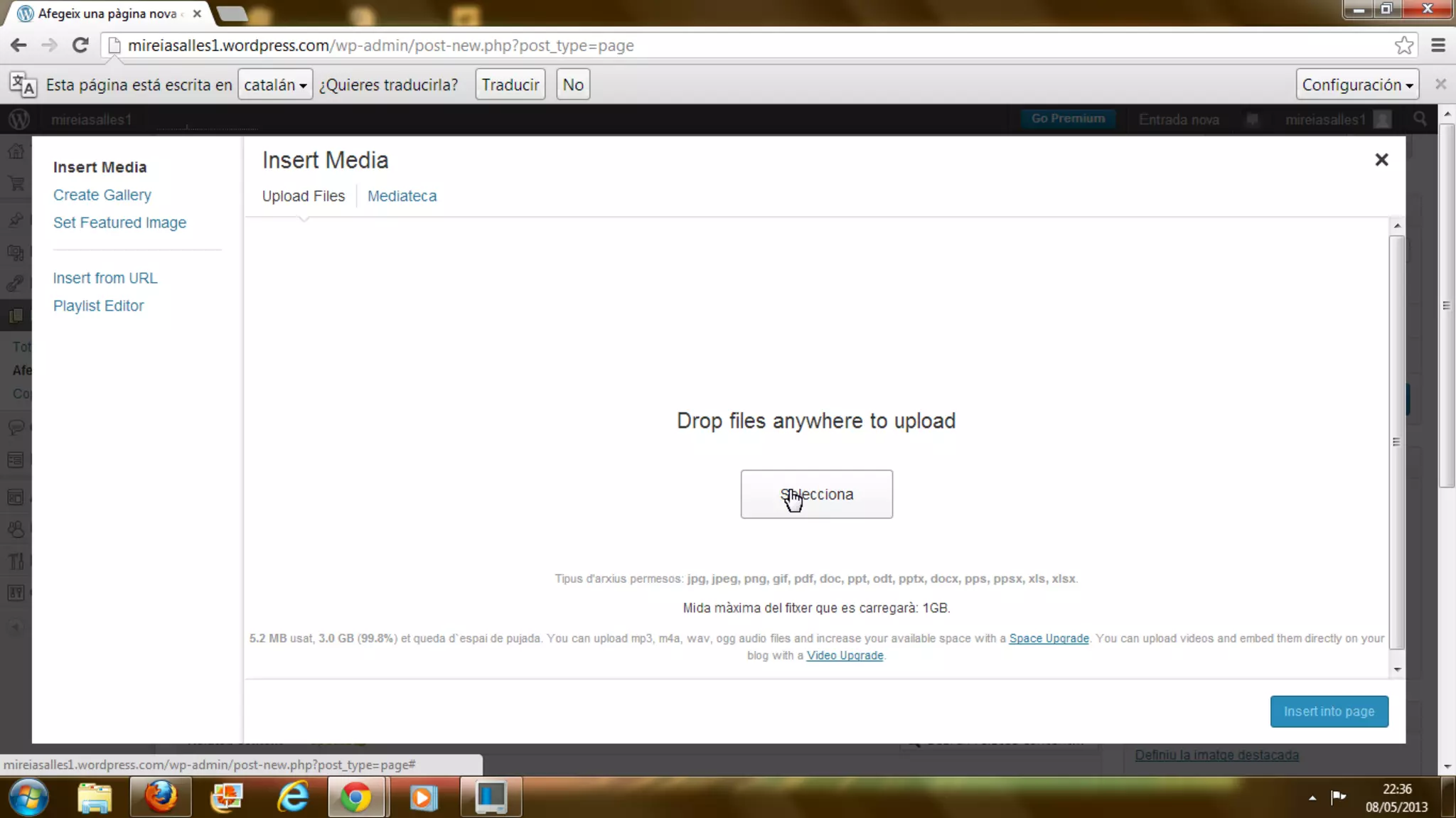
Task: Launch Firefox from the taskbar
Action: (161, 797)
